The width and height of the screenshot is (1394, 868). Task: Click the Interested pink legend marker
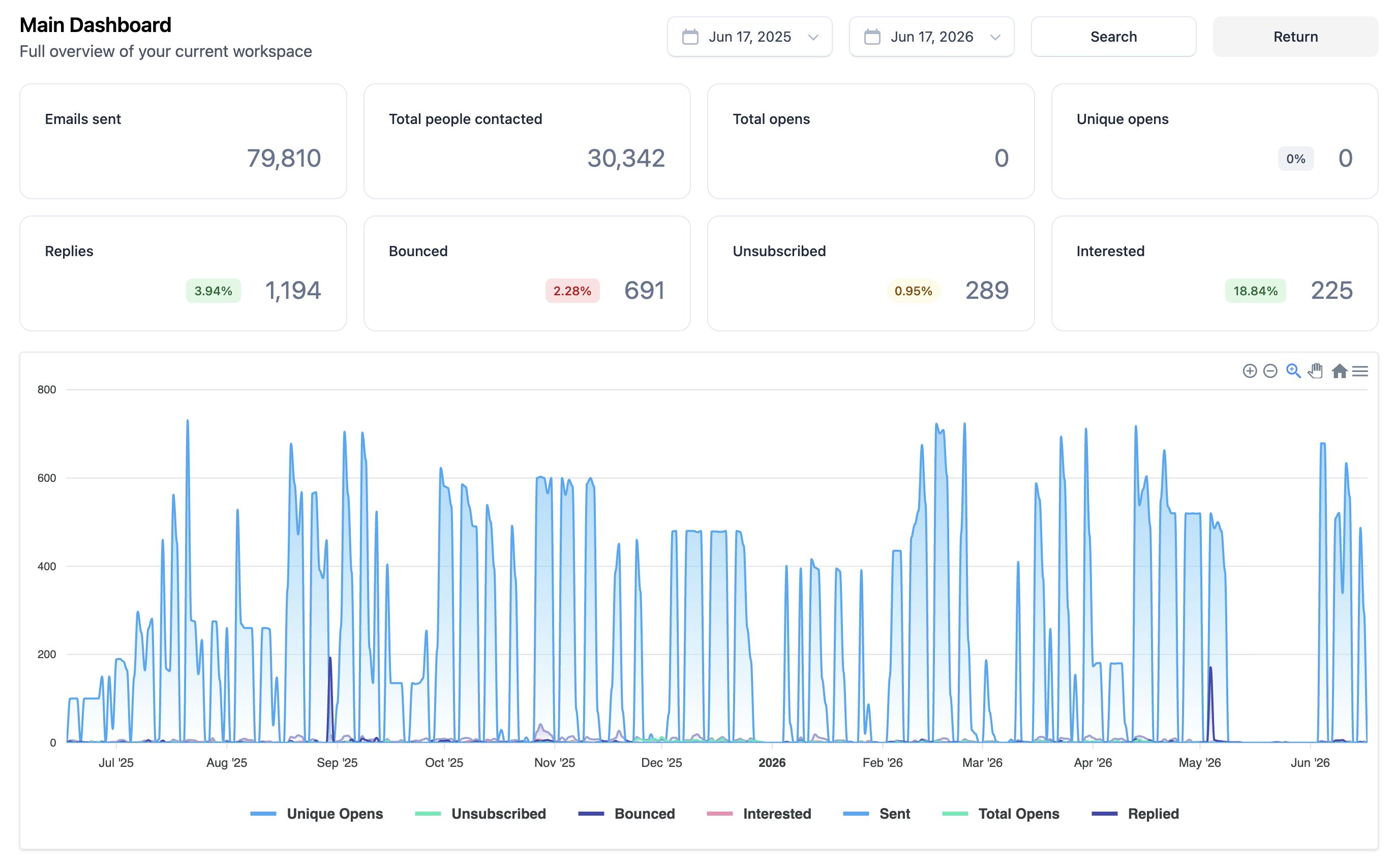click(x=719, y=814)
